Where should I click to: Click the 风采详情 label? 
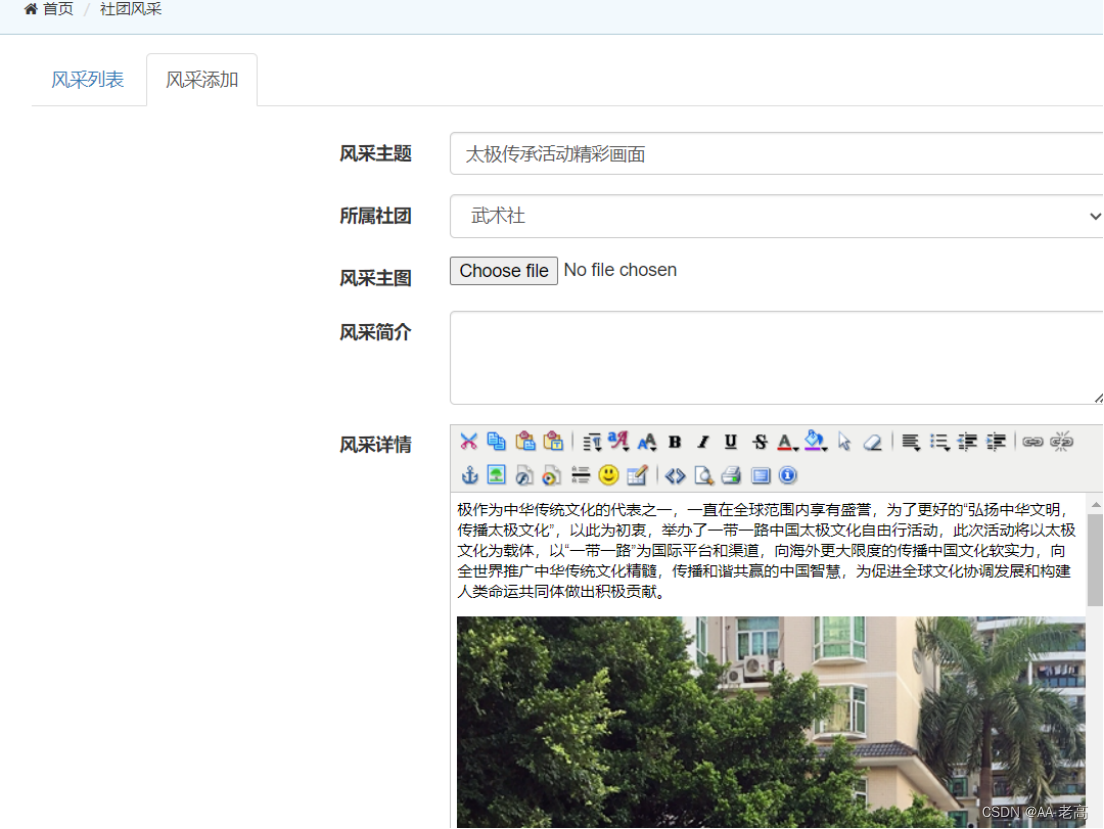click(x=375, y=444)
